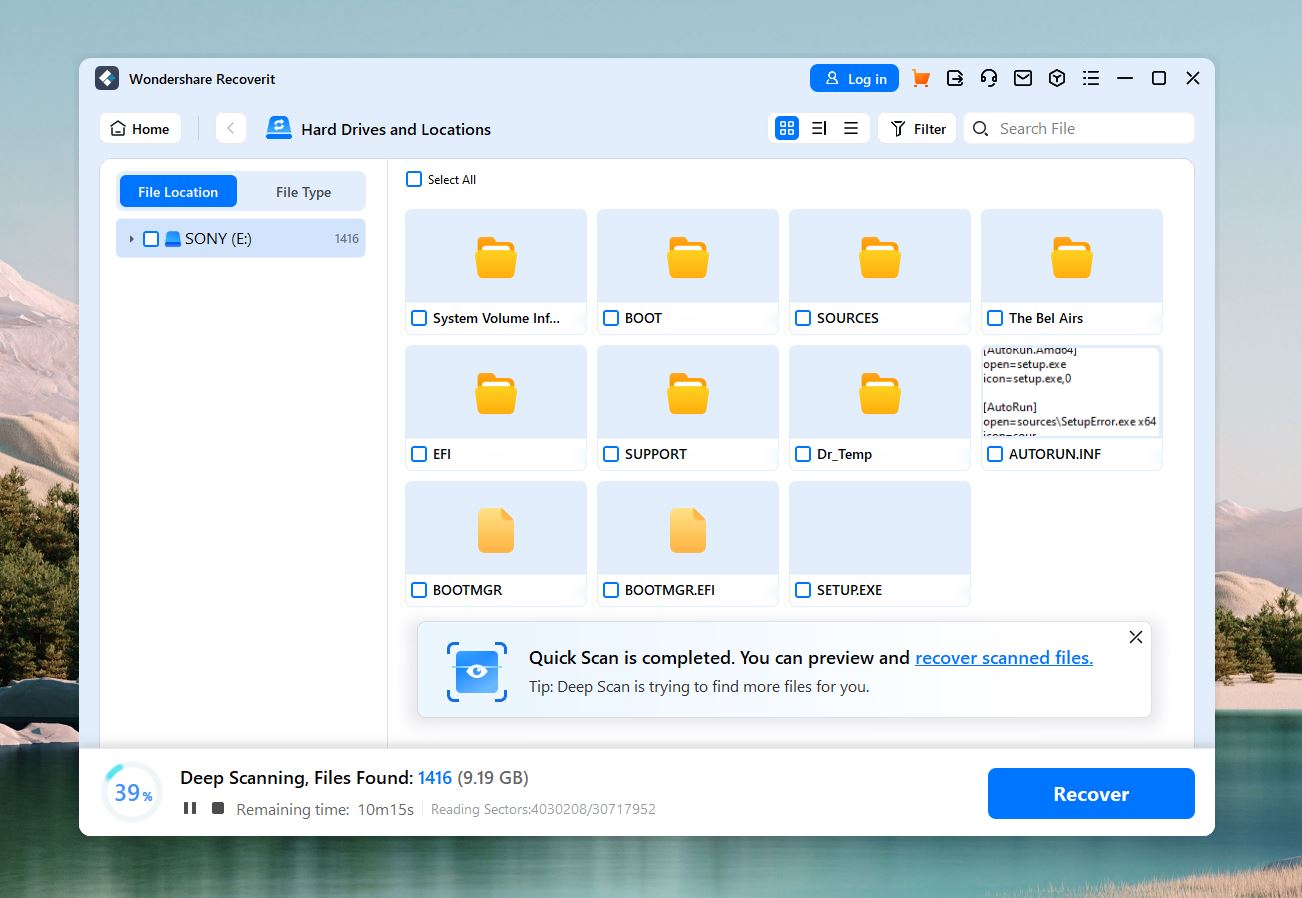Select the BOOTMGR.EFI file thumbnail
This screenshot has height=898, width=1302.
point(688,529)
